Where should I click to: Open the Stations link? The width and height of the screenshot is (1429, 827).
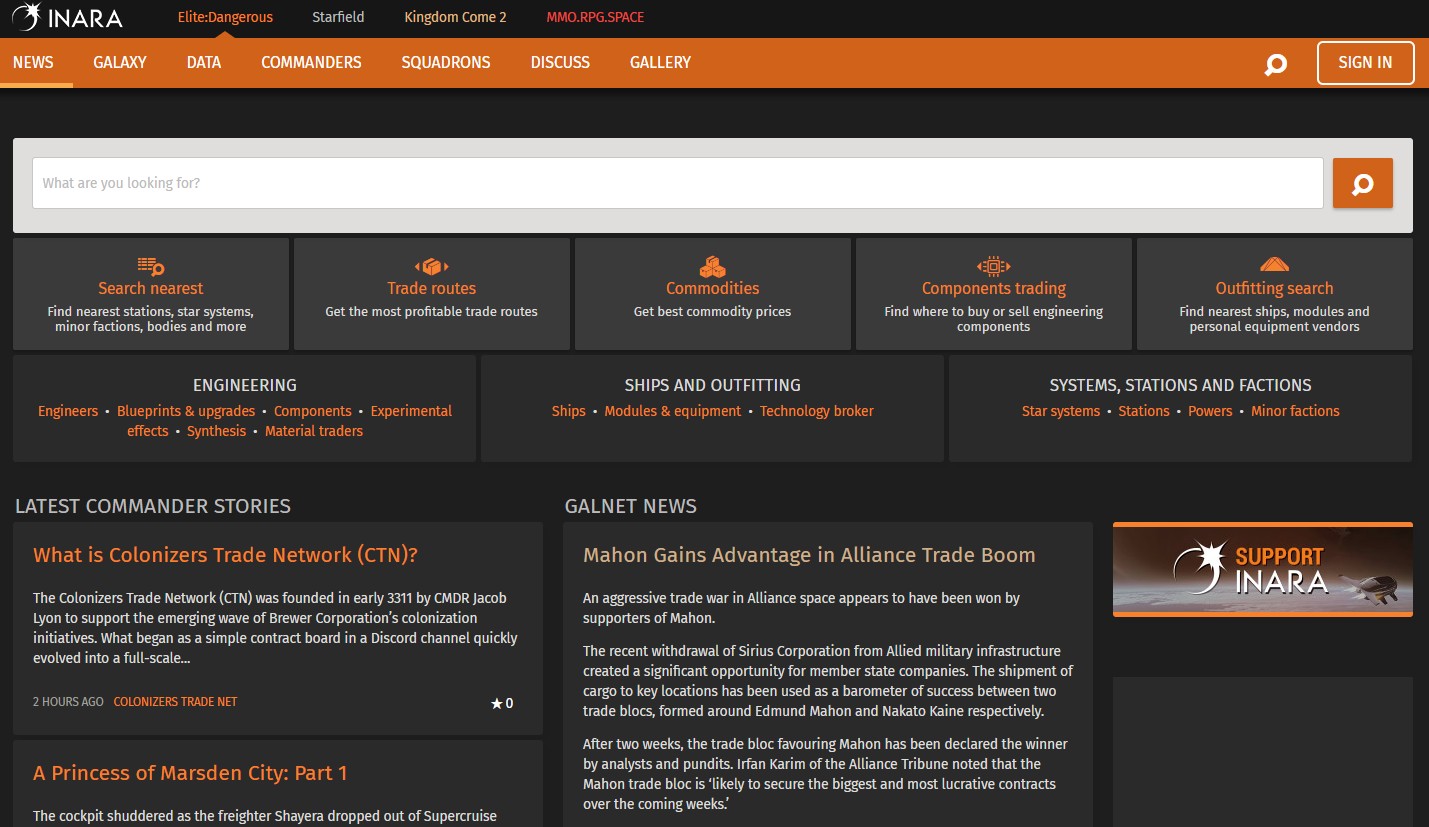(x=1144, y=411)
